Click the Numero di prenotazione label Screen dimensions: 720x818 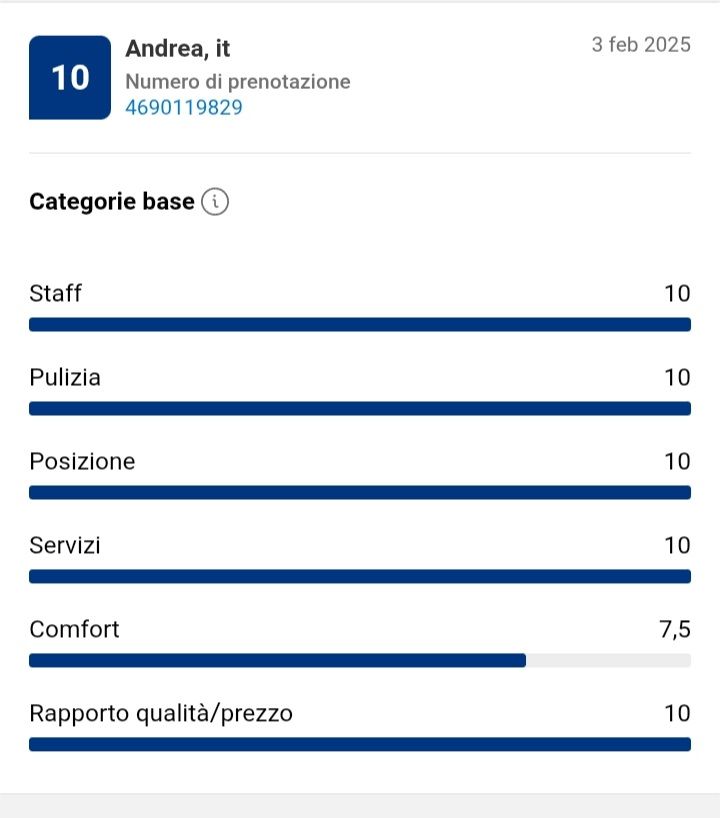(238, 82)
